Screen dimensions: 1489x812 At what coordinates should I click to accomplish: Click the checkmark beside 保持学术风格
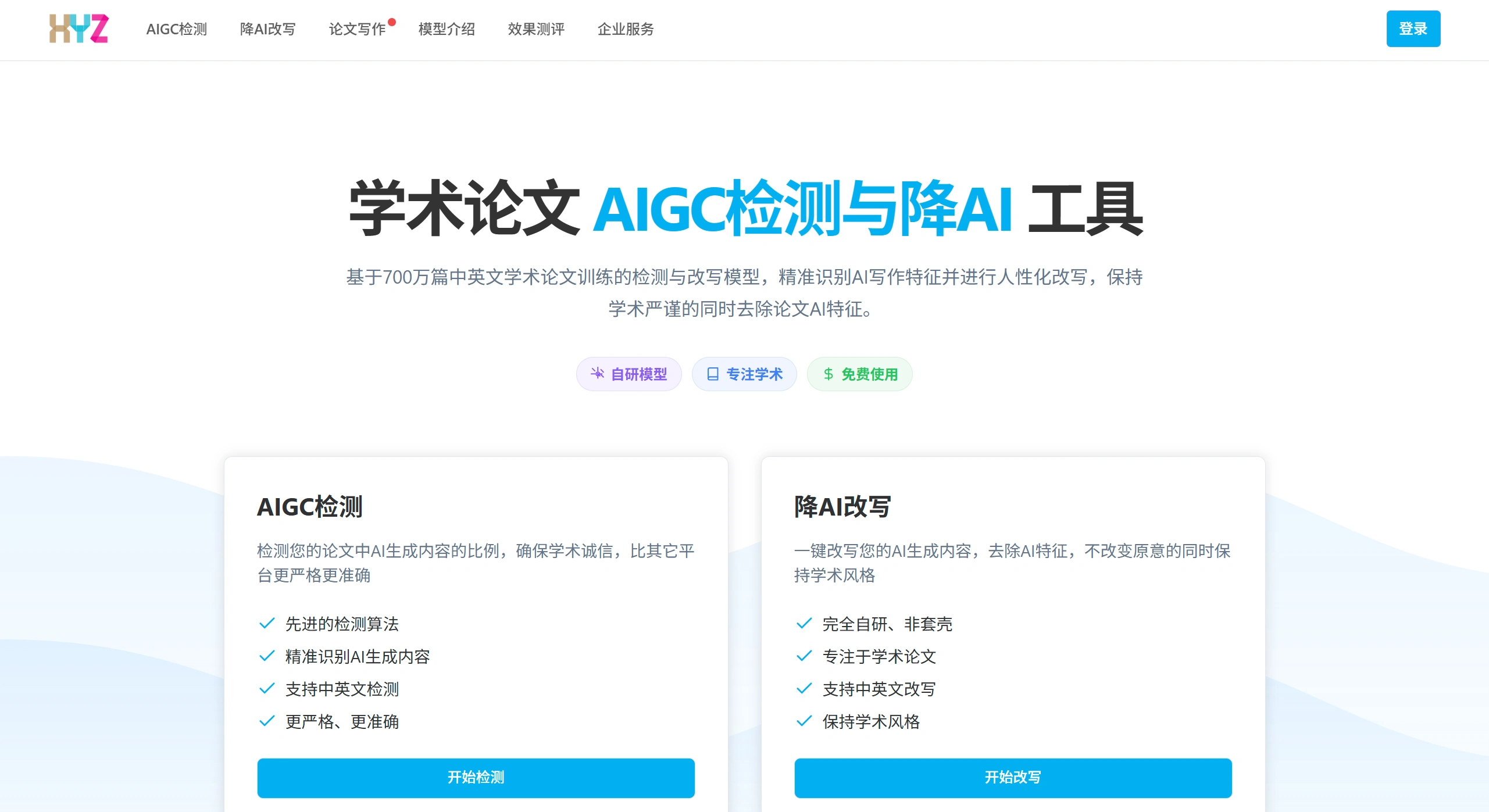coord(804,721)
